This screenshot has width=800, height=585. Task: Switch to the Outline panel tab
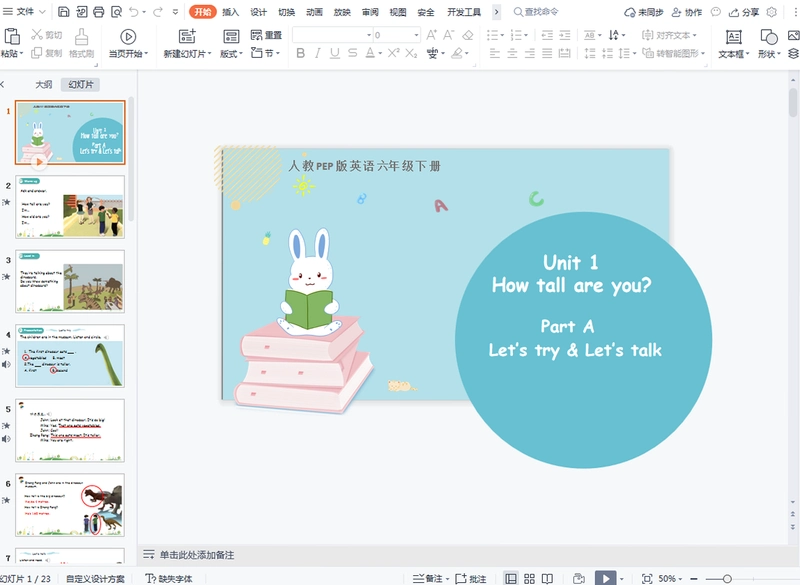point(43,84)
